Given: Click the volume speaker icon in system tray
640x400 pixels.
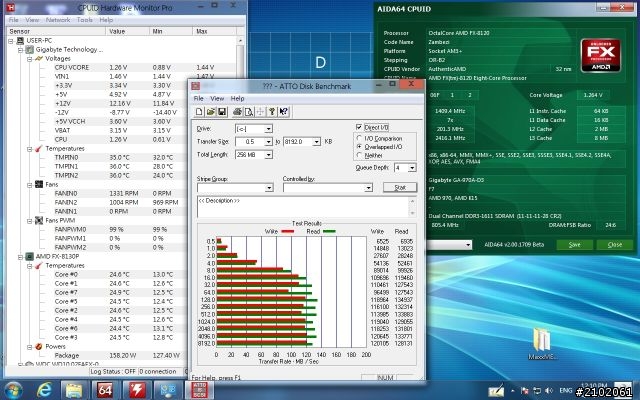Looking at the screenshot, I should coord(549,391).
